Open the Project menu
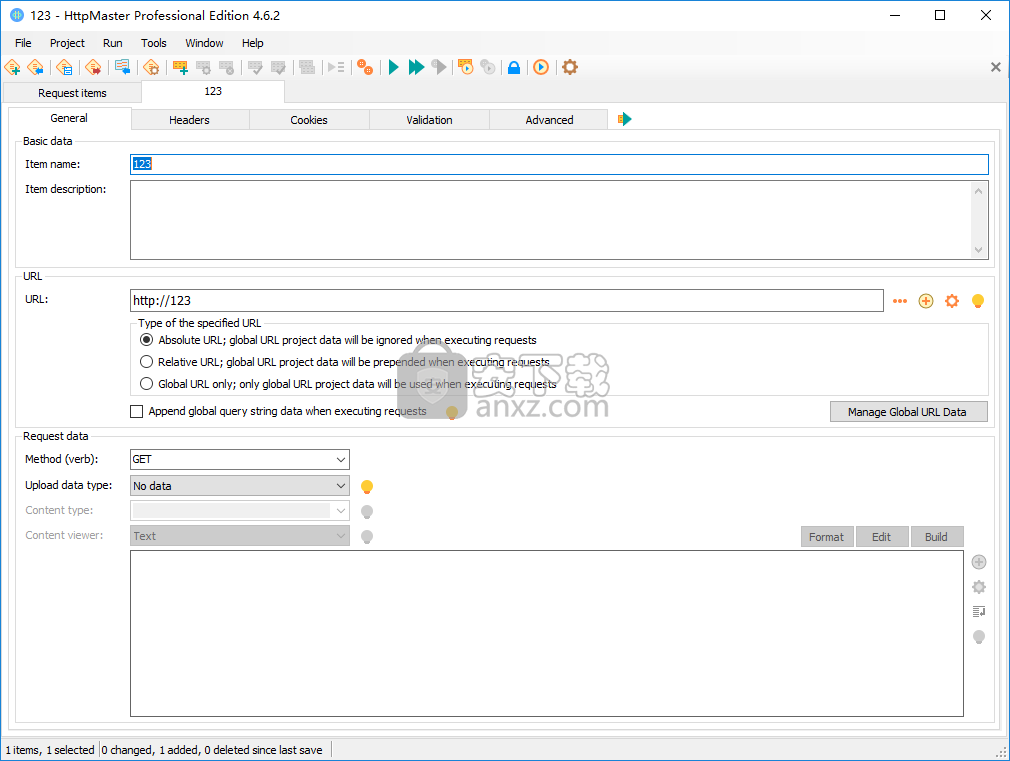 coord(67,43)
